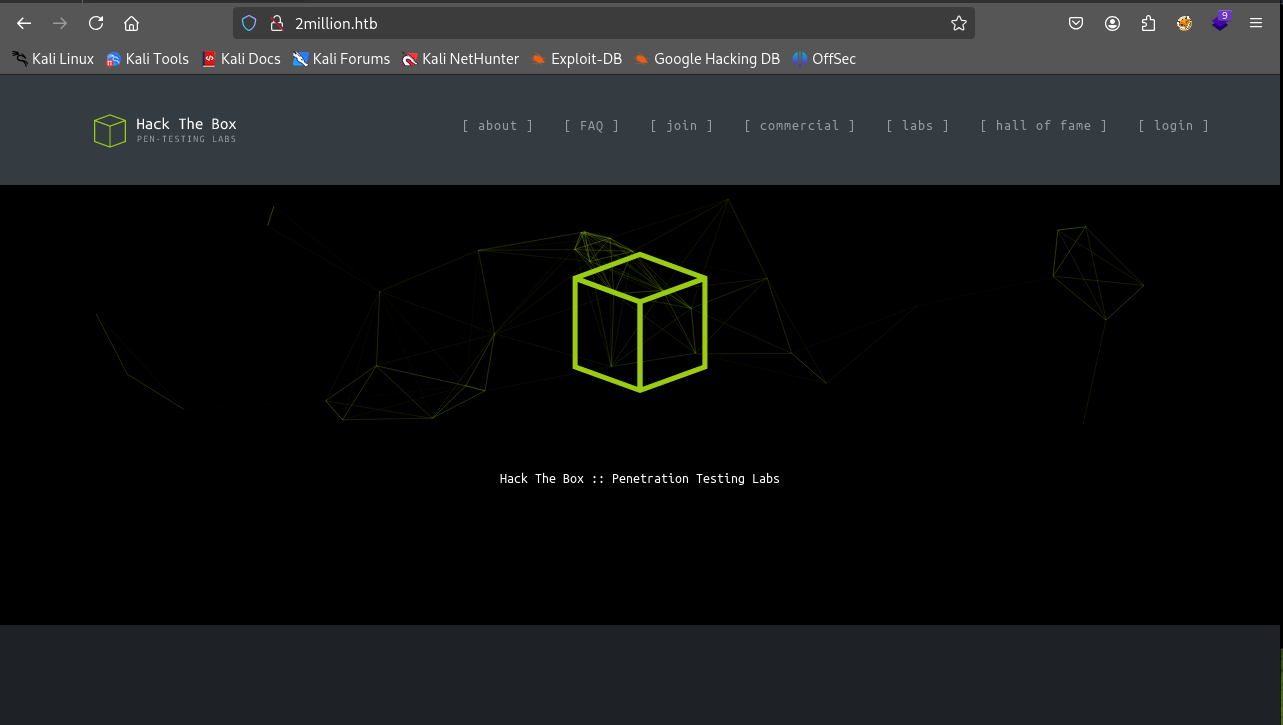Open the [ join ] navigation item
This screenshot has height=725, width=1283.
tap(681, 126)
